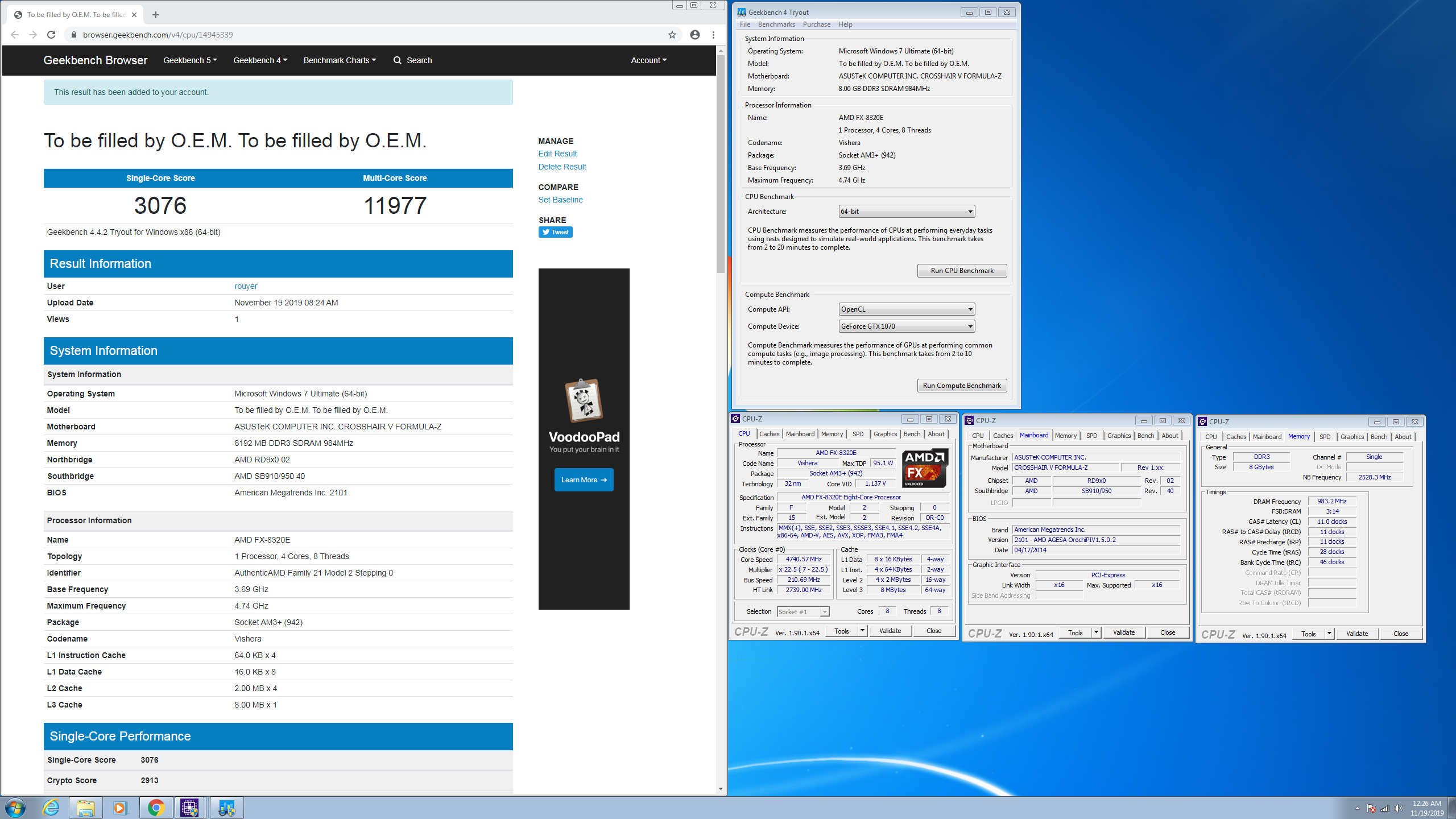Viewport: 1456px width, 819px height.
Task: Open the user profile link 'rouyer'
Action: [x=246, y=286]
